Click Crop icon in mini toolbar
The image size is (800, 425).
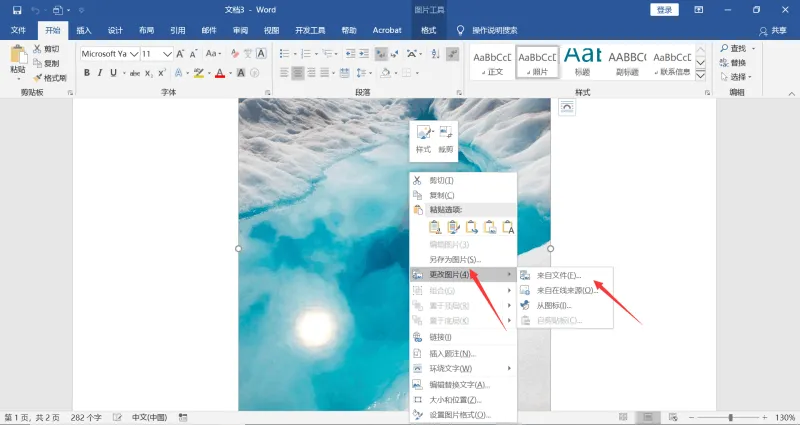pos(445,139)
